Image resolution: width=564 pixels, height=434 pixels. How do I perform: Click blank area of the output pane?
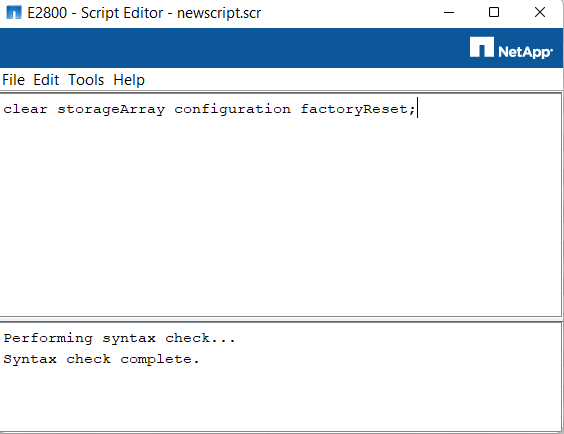point(281,399)
